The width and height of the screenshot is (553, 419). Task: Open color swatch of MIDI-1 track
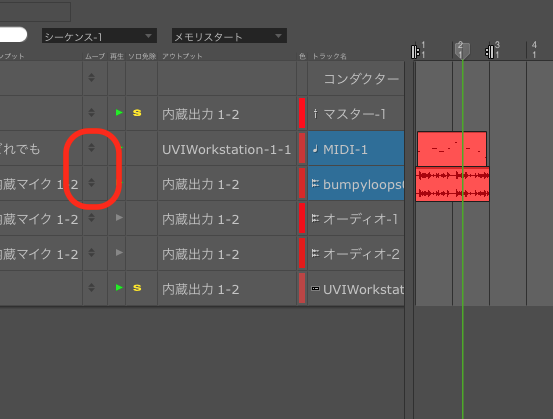click(302, 148)
